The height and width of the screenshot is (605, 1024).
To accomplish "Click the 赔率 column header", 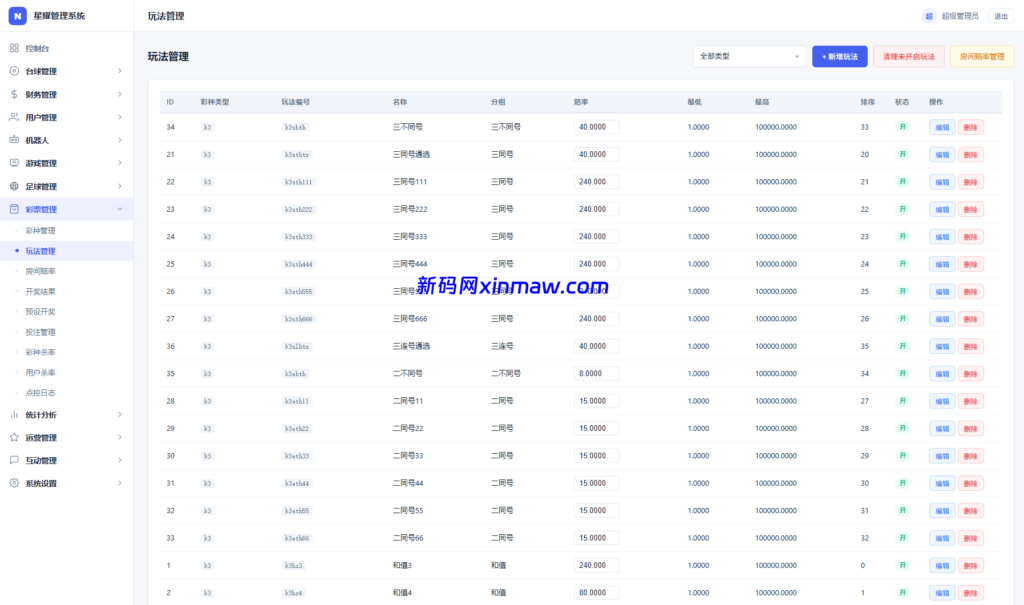I will 581,102.
